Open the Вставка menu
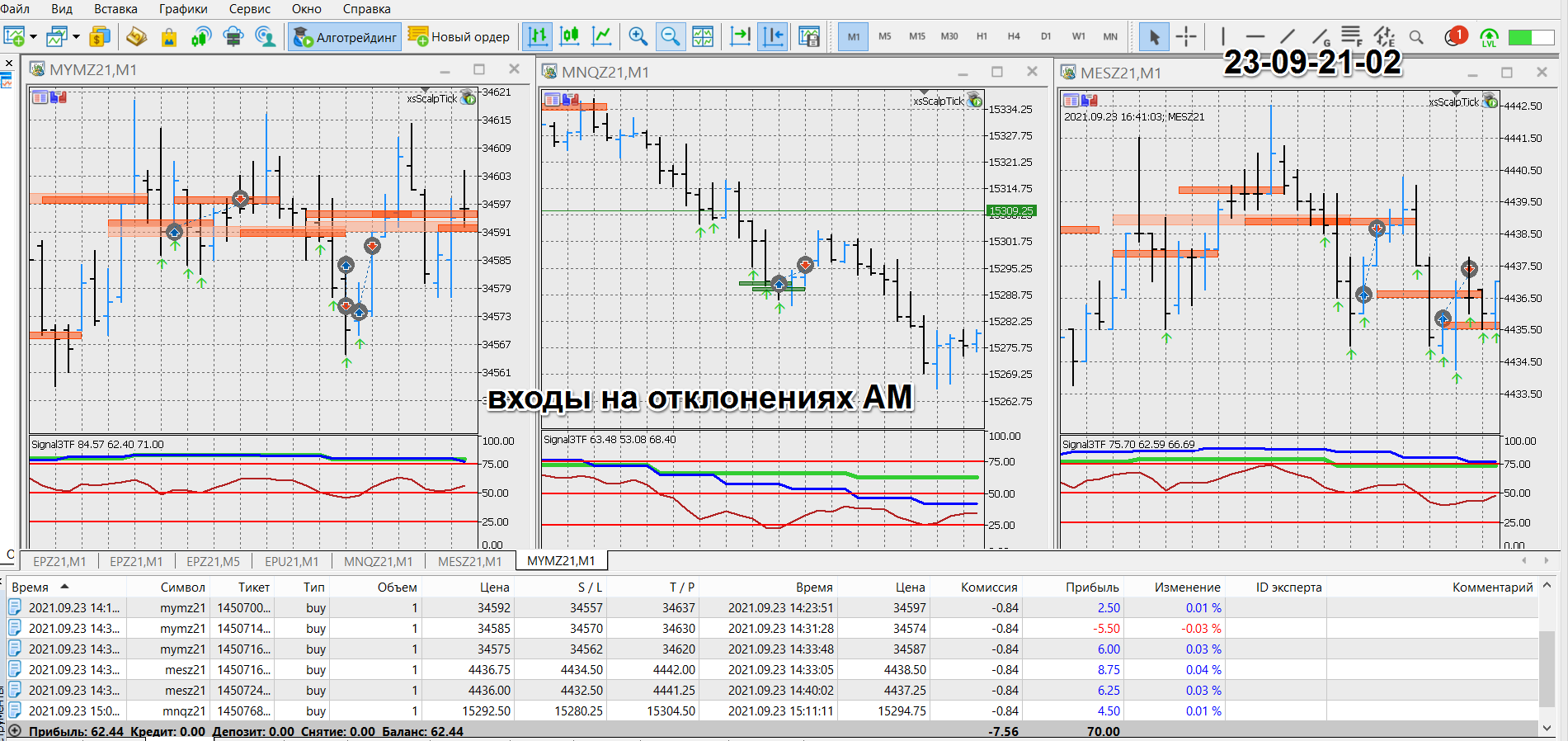Image resolution: width=1568 pixels, height=741 pixels. pyautogui.click(x=115, y=9)
